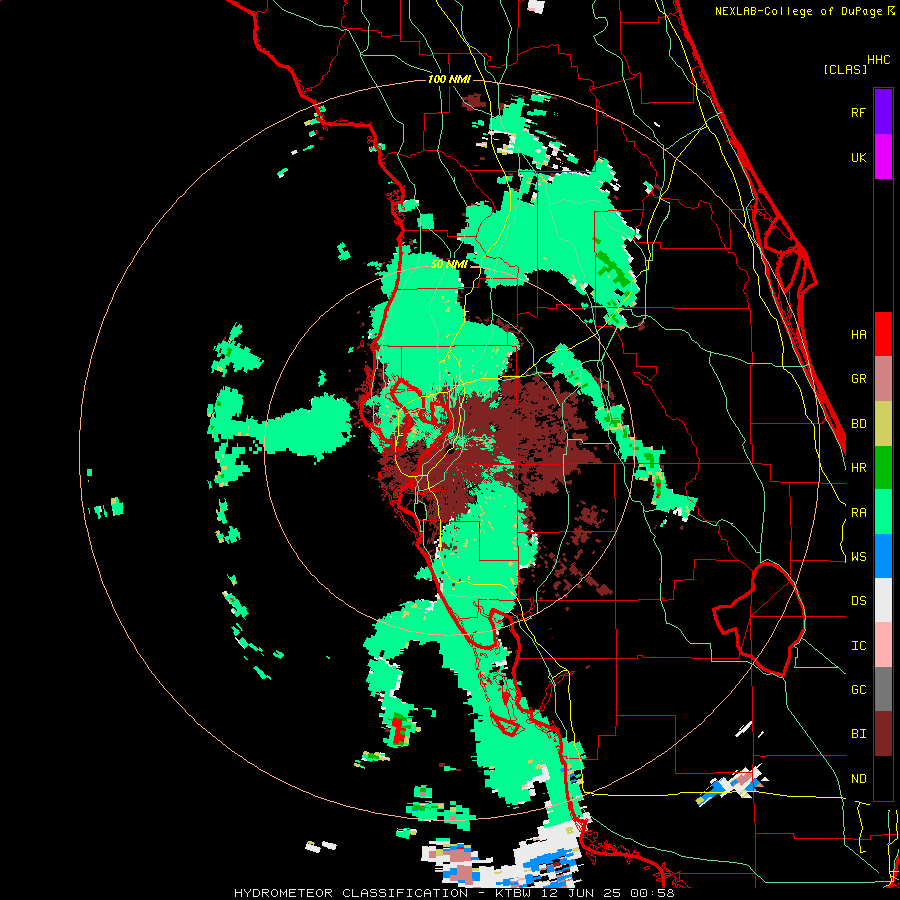Viewport: 900px width, 900px height.
Task: Click the 'NEXLAB-College of DuPage' credit text
Action: pos(799,11)
